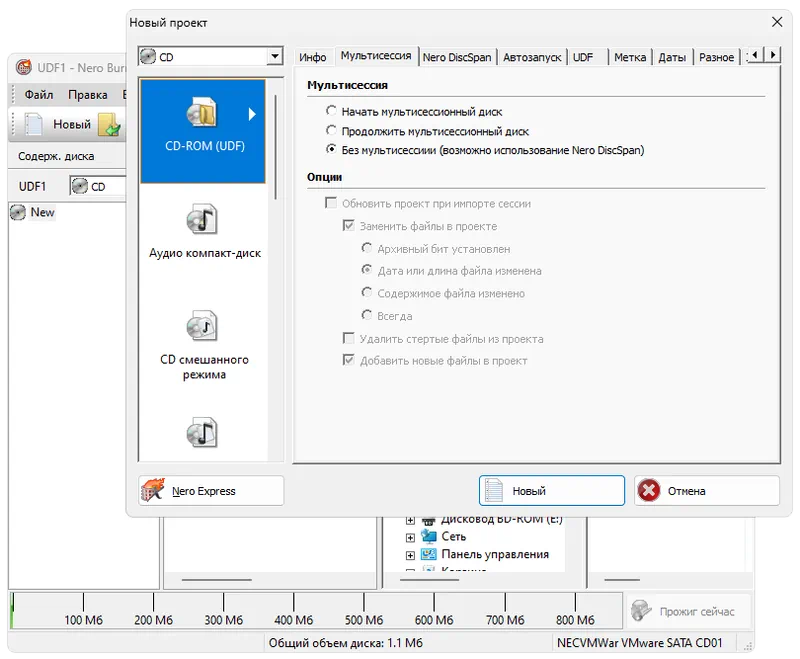800x659 pixels.
Task: Click the BD-ROM drive icon in file tree
Action: [x=429, y=521]
